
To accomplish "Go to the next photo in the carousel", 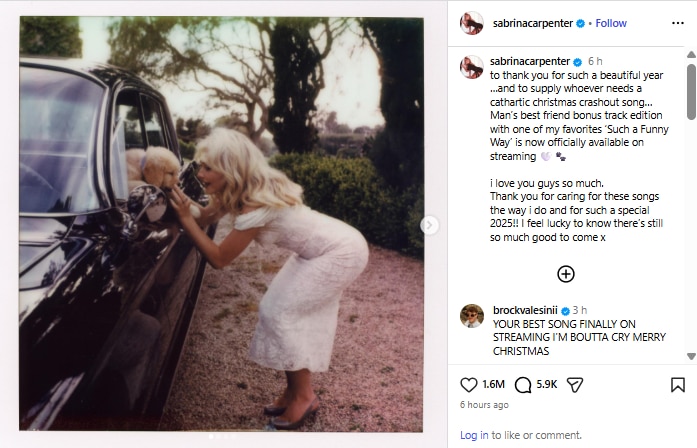I will point(430,225).
